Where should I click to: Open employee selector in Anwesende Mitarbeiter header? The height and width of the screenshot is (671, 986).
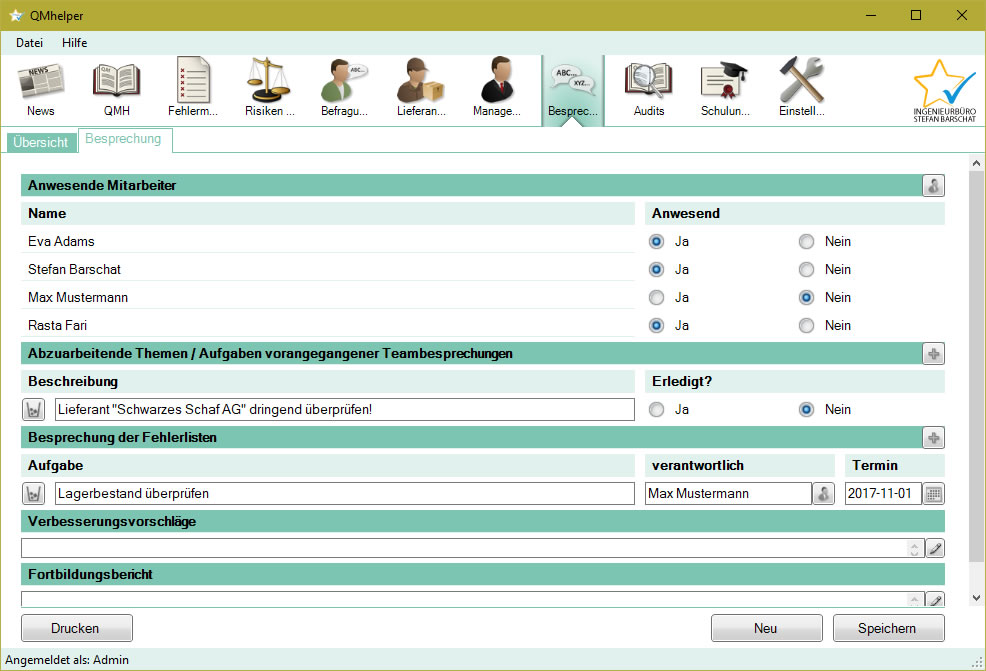[x=933, y=185]
